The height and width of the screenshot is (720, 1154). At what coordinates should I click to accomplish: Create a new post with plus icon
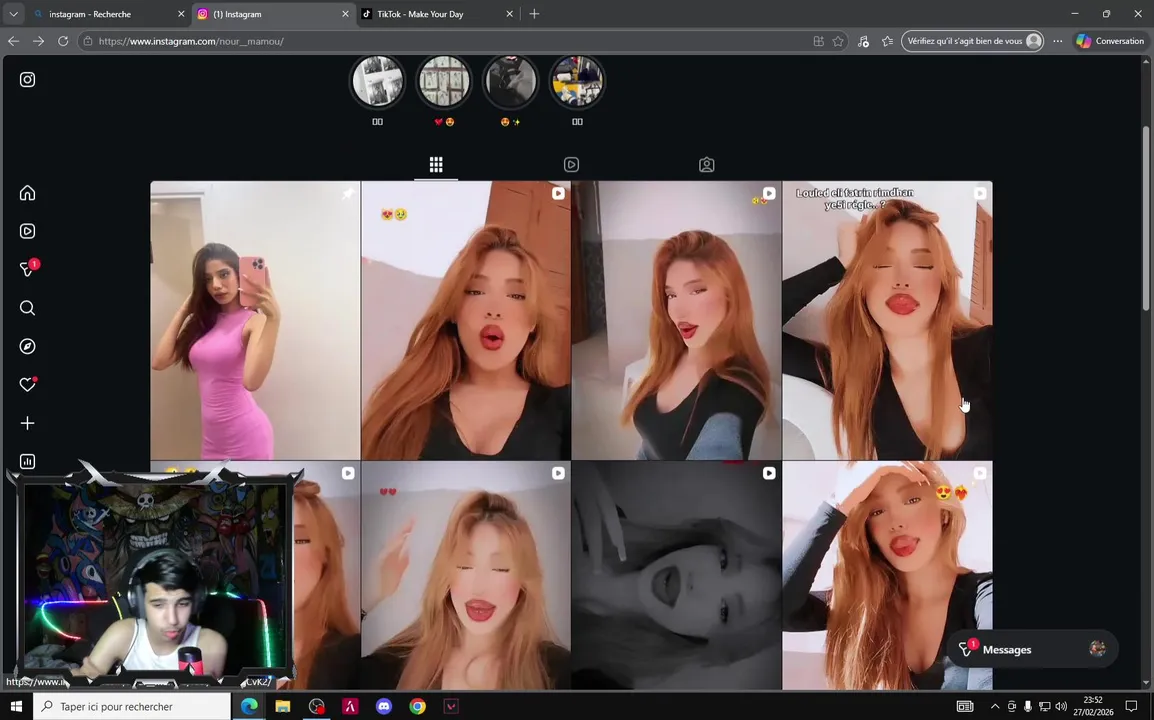tap(27, 423)
